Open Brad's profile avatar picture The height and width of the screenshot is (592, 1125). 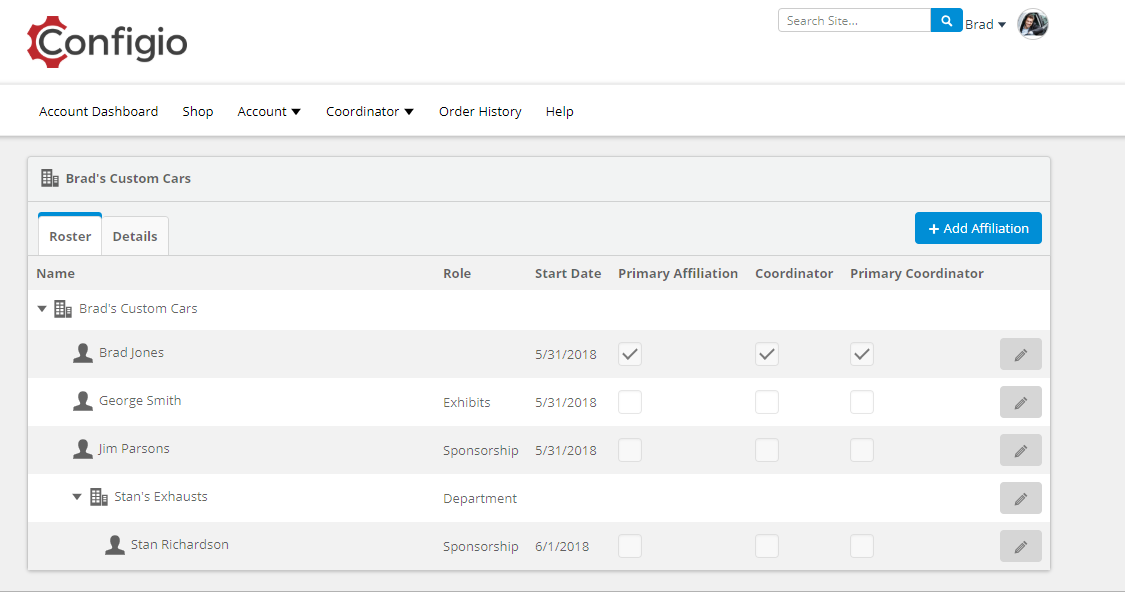[x=1032, y=23]
